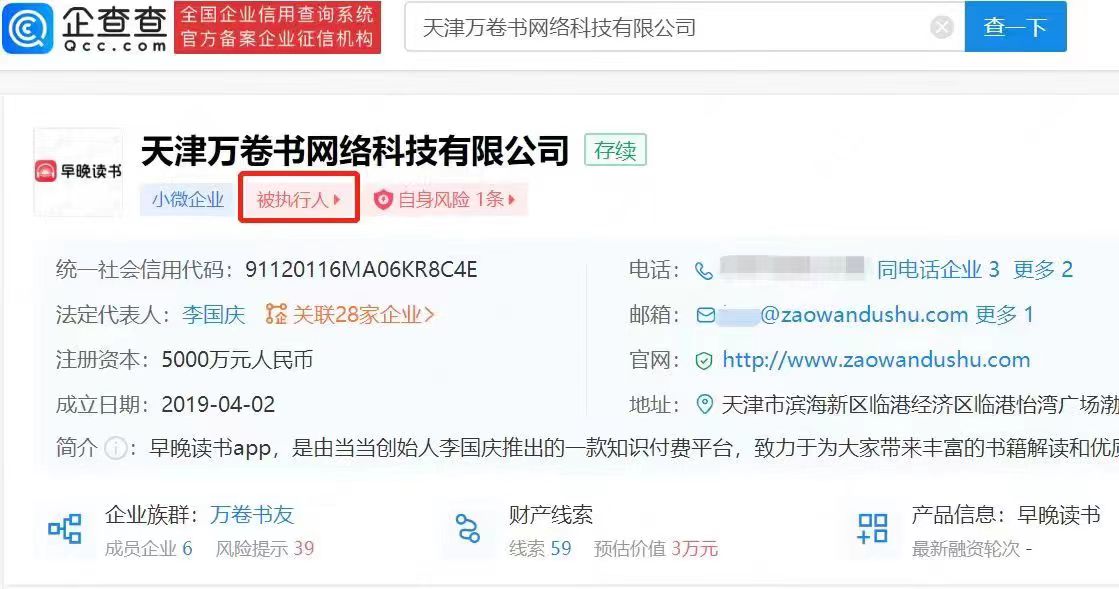Click the phone icon next to 电话
Screen dimensions: 1119x589
click(704, 271)
